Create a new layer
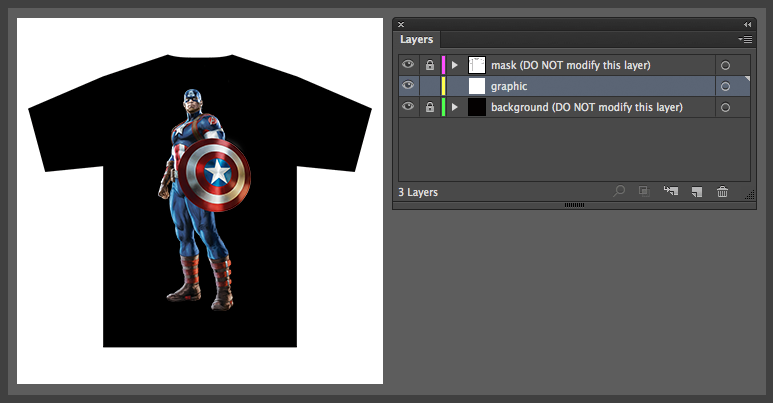773x403 pixels. click(x=697, y=192)
